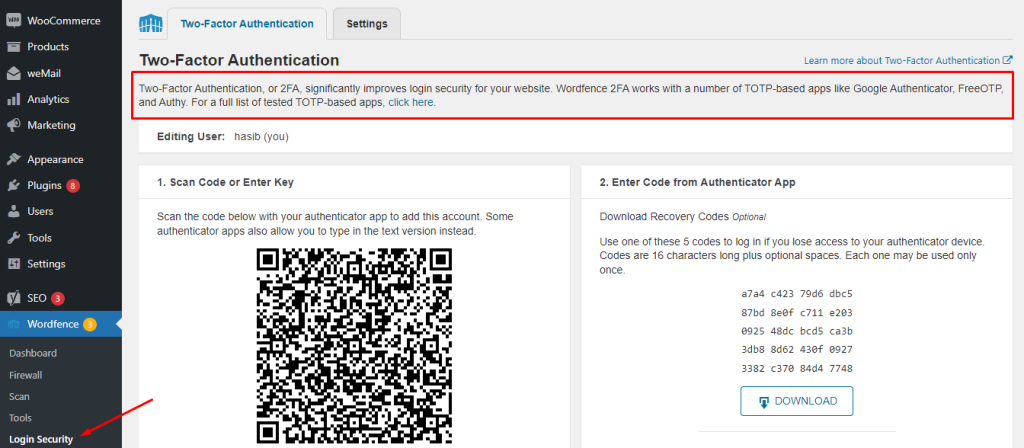Viewport: 1024px width, 448px height.
Task: Download the recovery codes
Action: pos(796,401)
